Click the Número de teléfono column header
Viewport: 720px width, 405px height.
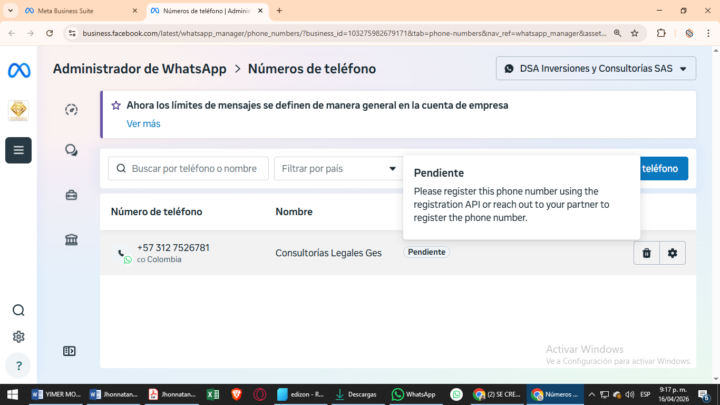pos(157,212)
